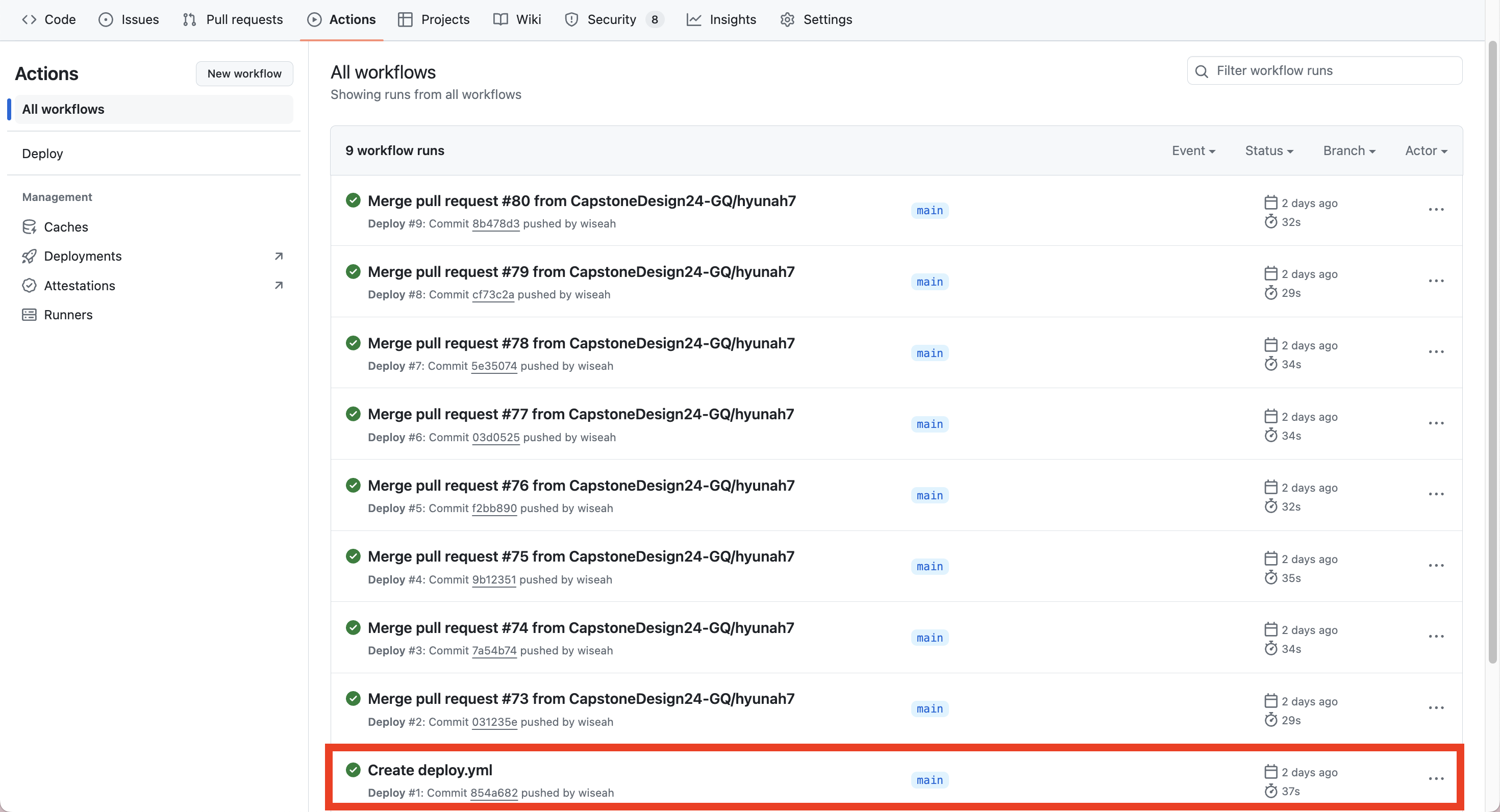Image resolution: width=1500 pixels, height=812 pixels.
Task: Select the Runners sidebar icon
Action: point(30,314)
